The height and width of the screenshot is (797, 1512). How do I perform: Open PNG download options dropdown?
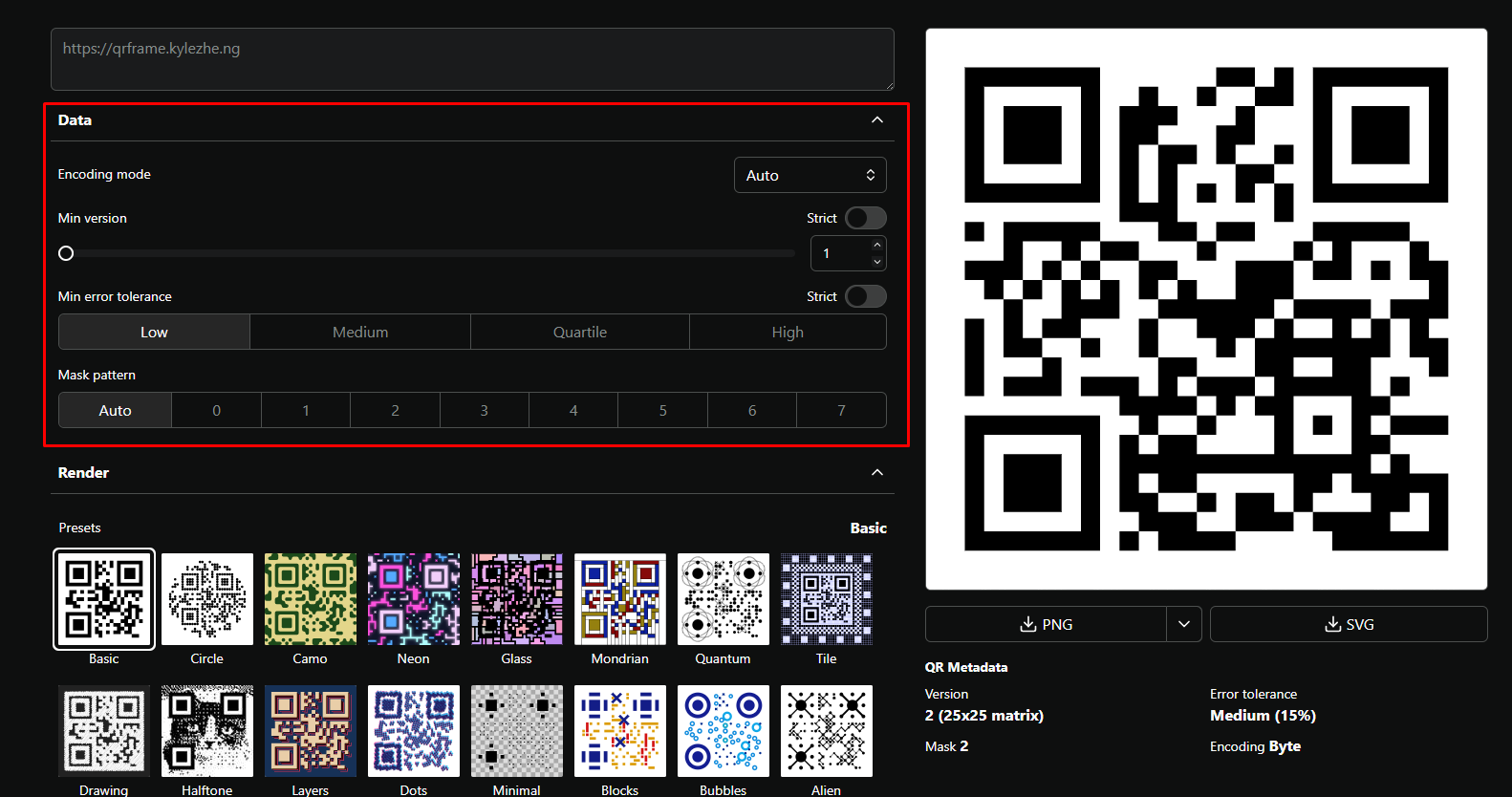coord(1184,624)
